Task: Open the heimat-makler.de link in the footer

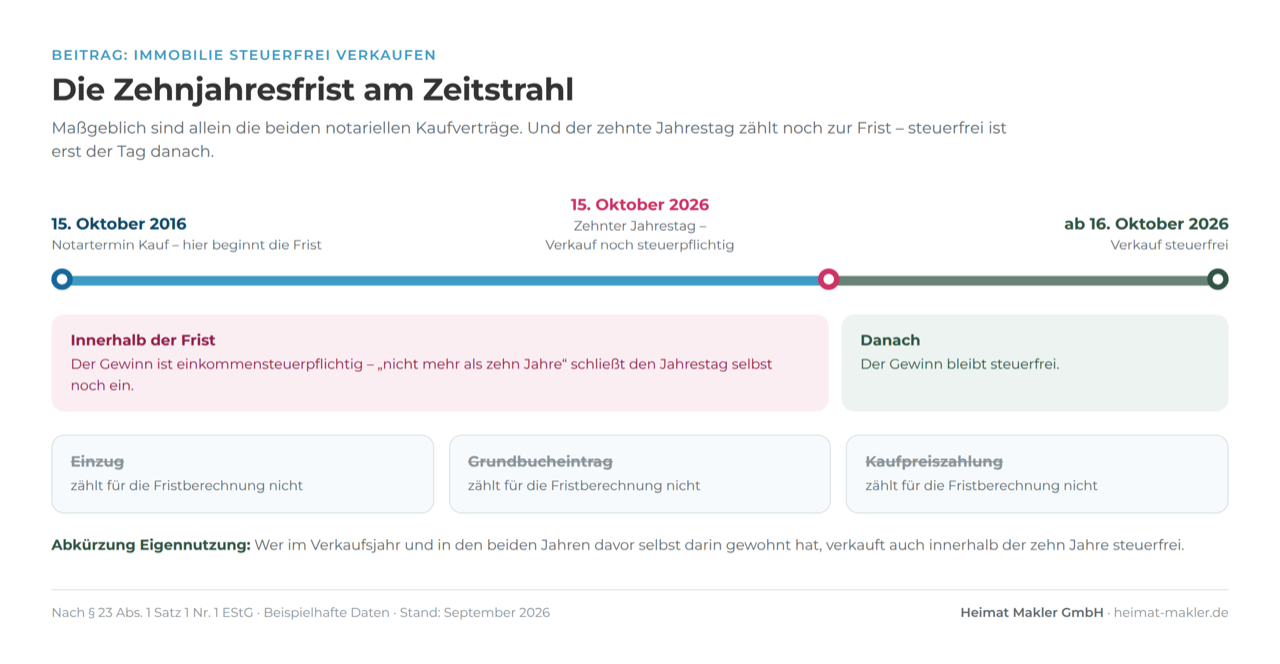Action: click(x=1171, y=612)
